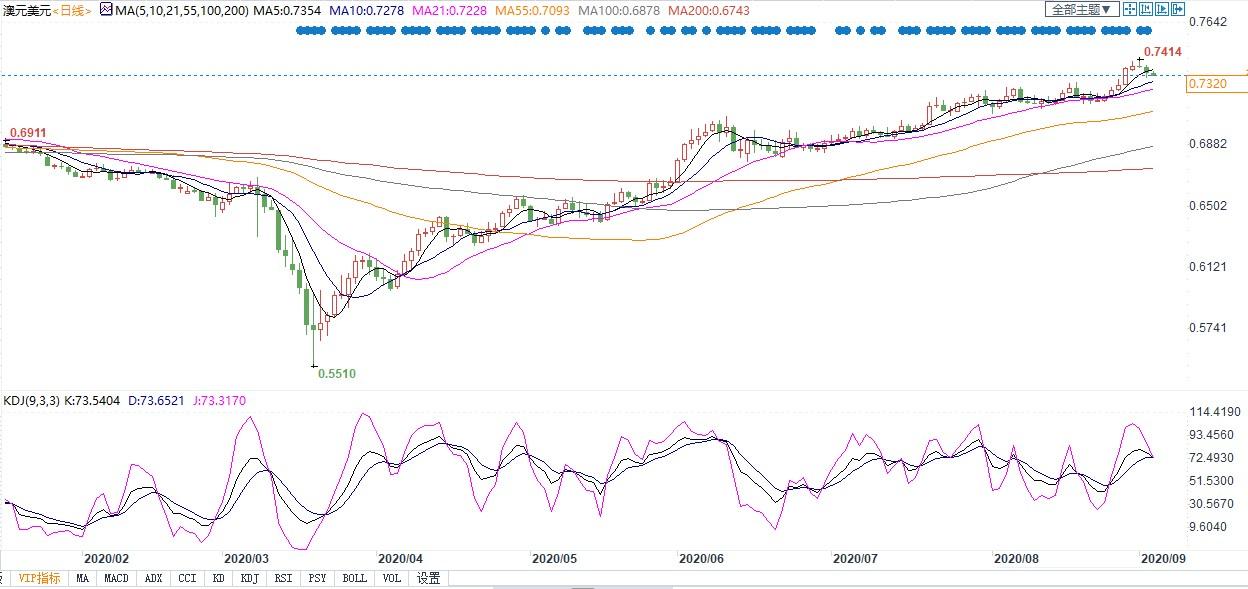Open the 全部主题 dropdown
Screen dimensions: 1248x589
coord(1082,9)
